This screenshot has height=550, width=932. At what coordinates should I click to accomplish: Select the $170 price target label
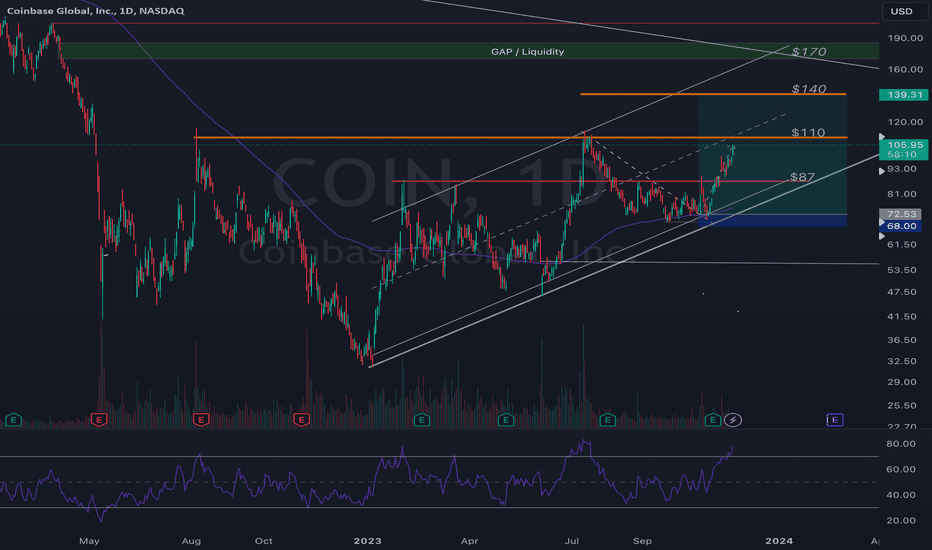tap(809, 52)
